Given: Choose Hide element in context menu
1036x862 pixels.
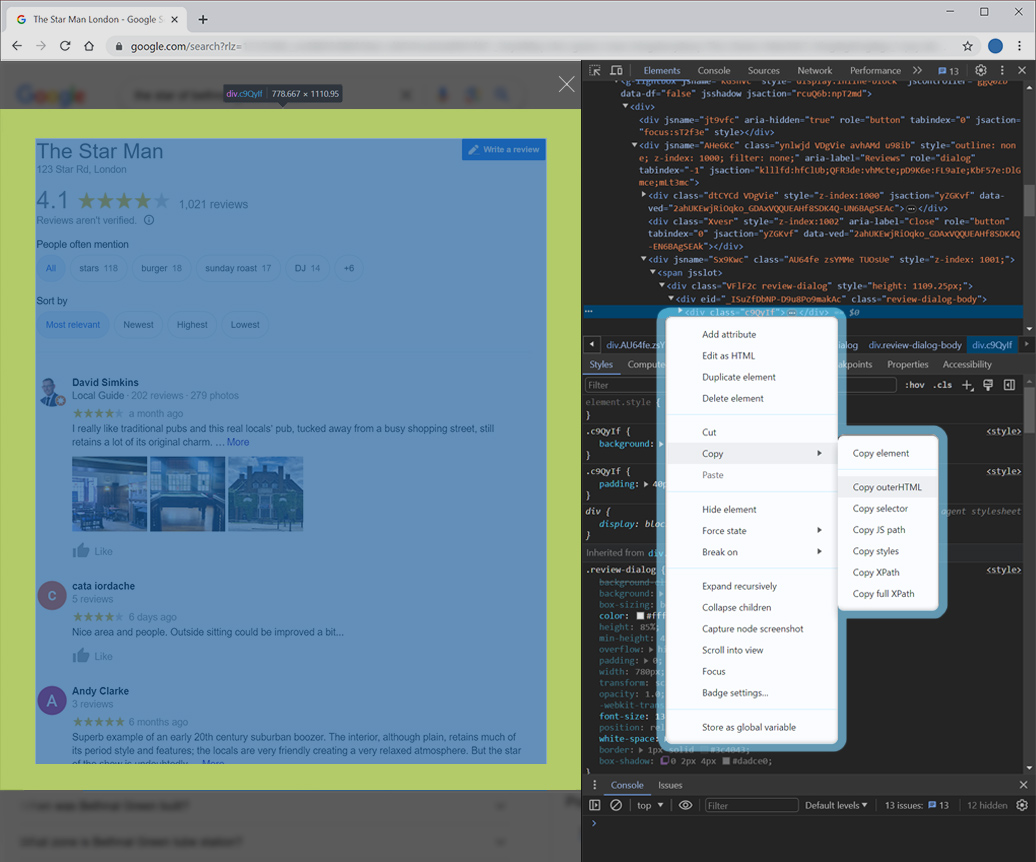Looking at the screenshot, I should coord(729,509).
